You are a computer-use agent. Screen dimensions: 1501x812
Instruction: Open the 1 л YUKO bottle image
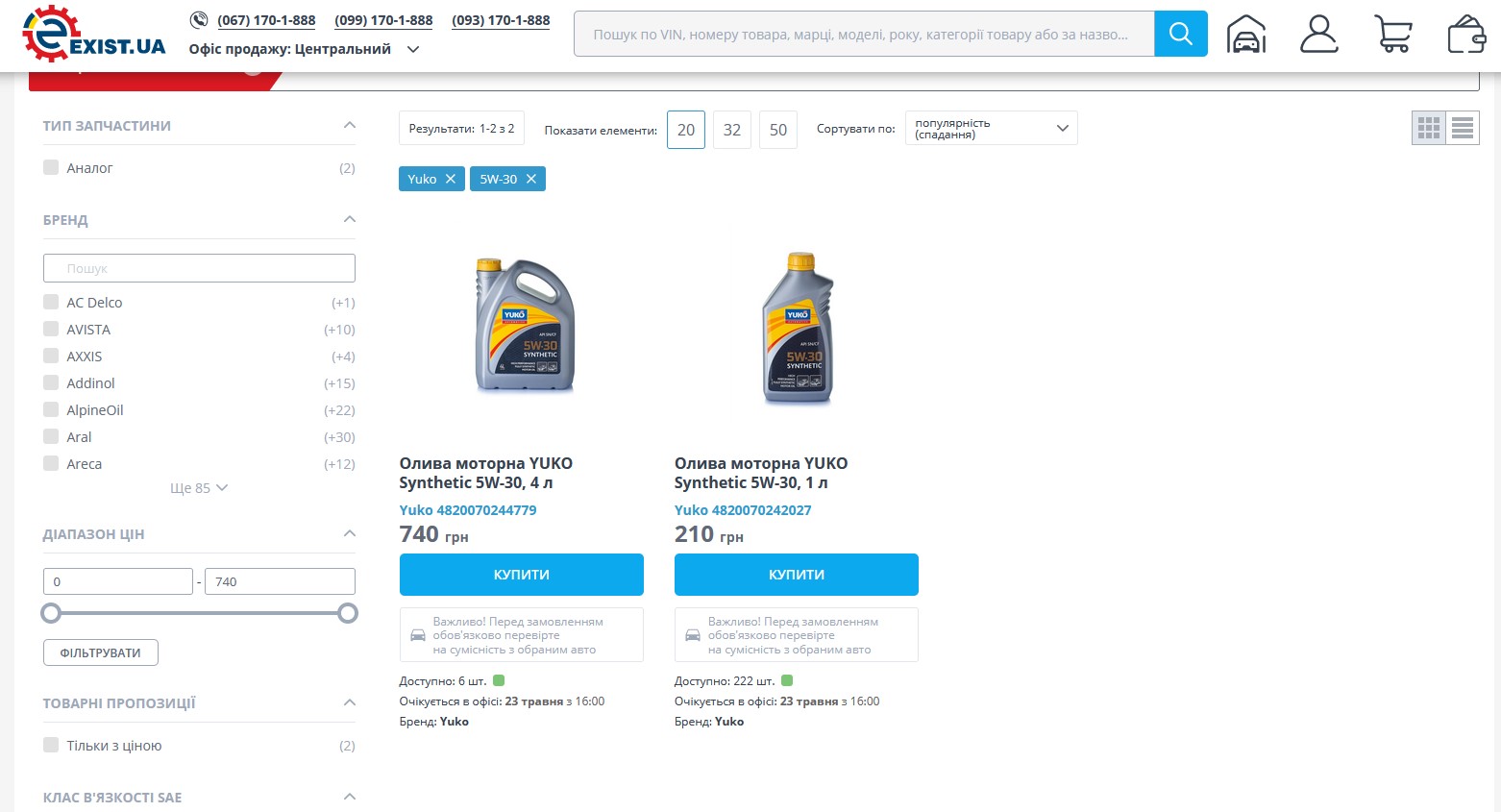(x=798, y=329)
